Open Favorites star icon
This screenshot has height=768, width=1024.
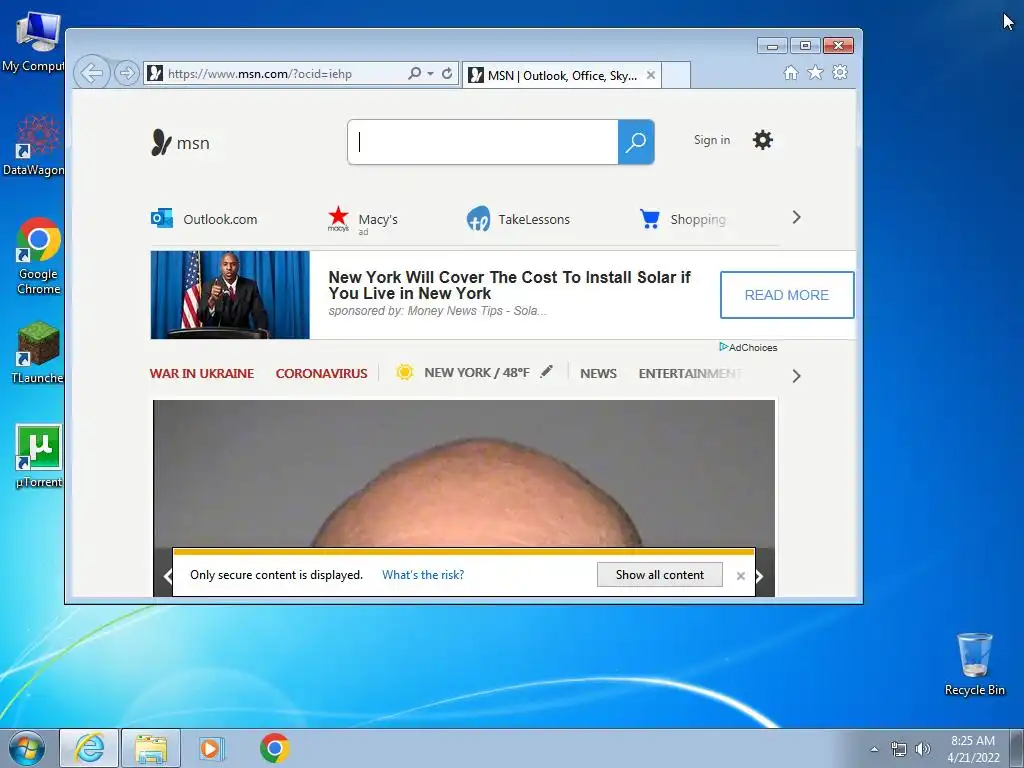point(815,72)
